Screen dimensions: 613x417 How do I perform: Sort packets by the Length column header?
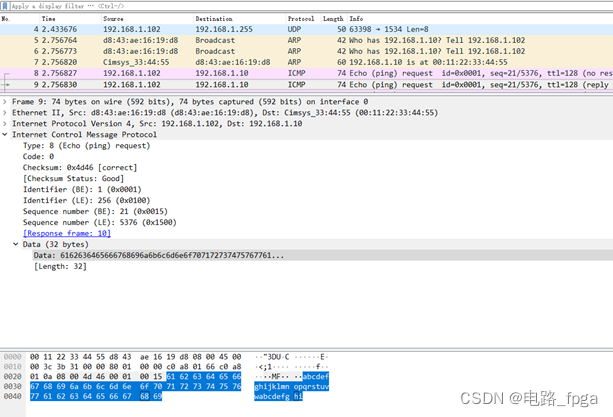(x=333, y=19)
